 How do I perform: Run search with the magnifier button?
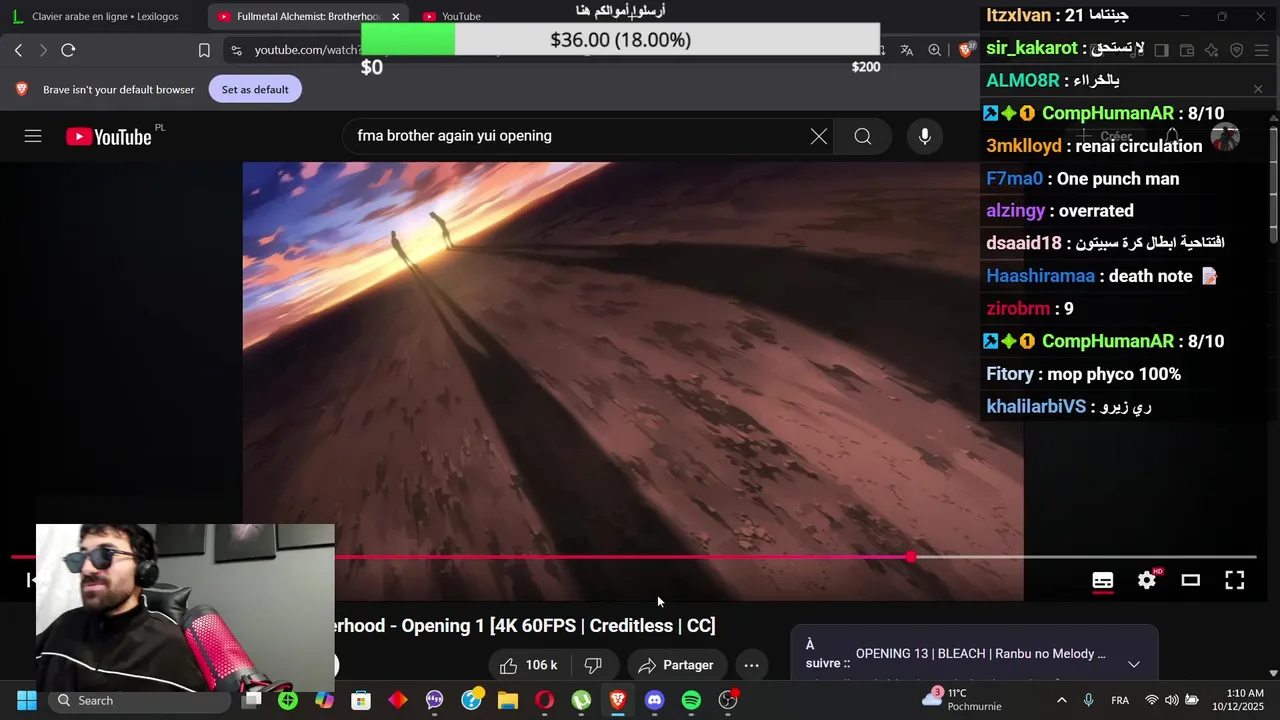[x=863, y=136]
